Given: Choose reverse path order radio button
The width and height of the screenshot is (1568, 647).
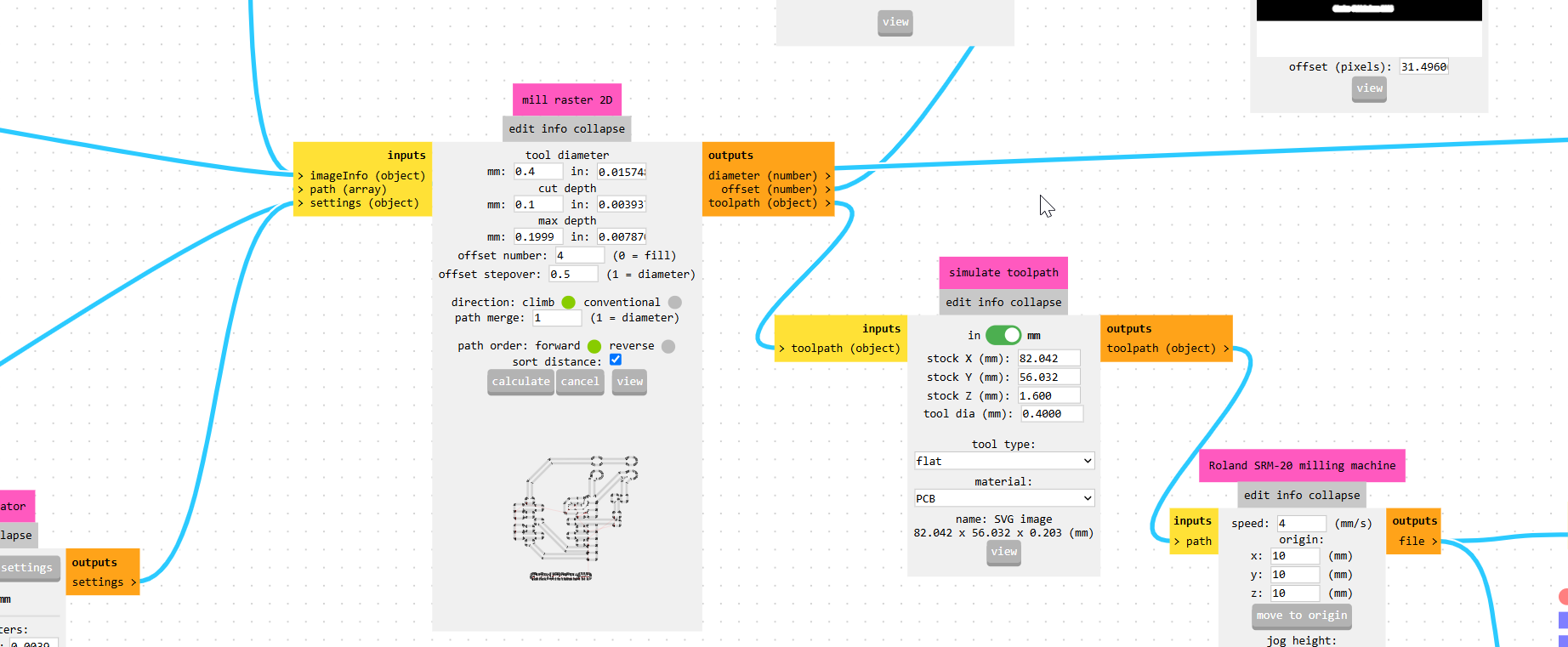Looking at the screenshot, I should point(668,346).
